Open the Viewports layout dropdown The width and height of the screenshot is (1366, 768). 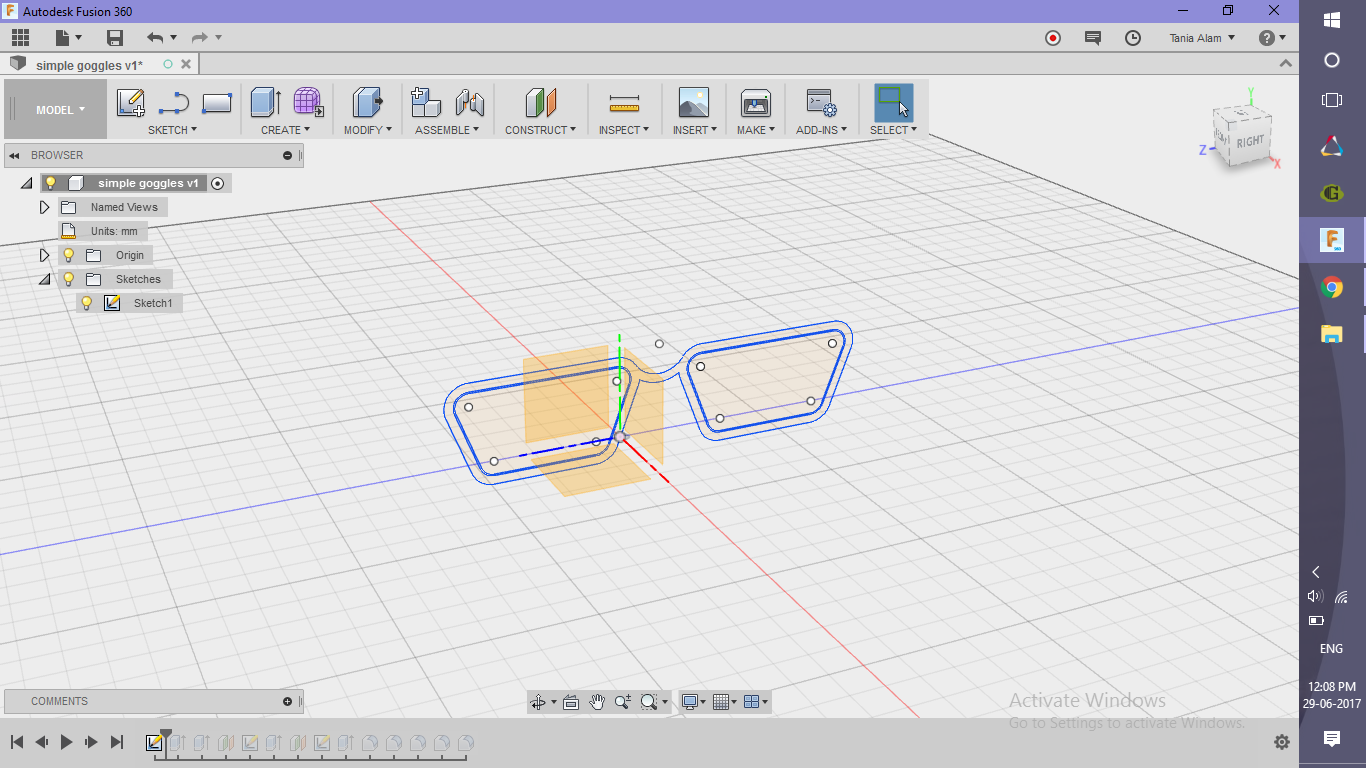click(757, 702)
